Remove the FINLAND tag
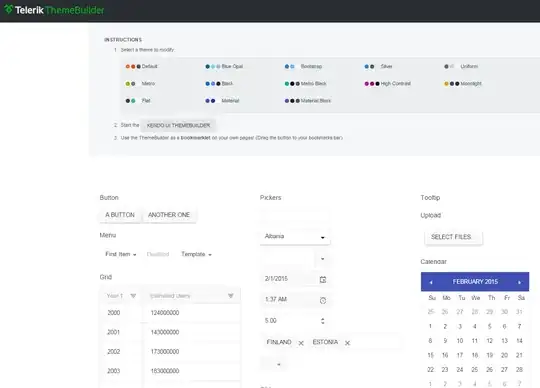 301,343
